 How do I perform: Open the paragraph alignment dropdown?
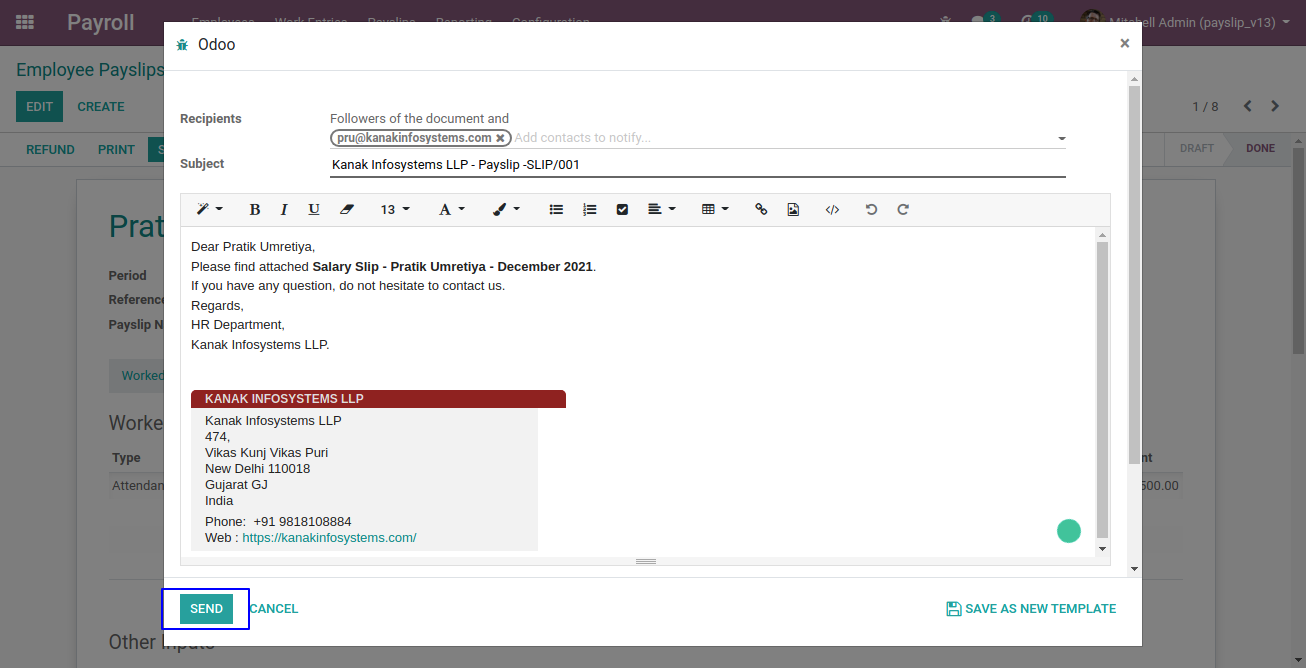pos(662,210)
